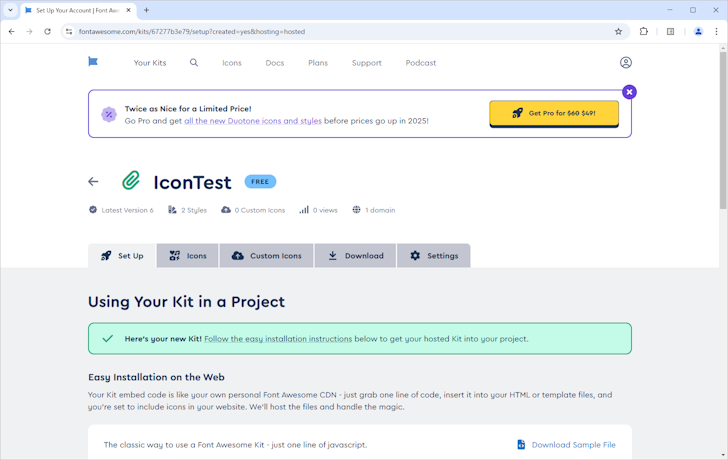Expand the tab search dropdown arrow
Screen dimensions: 728x460
tap(10, 10)
